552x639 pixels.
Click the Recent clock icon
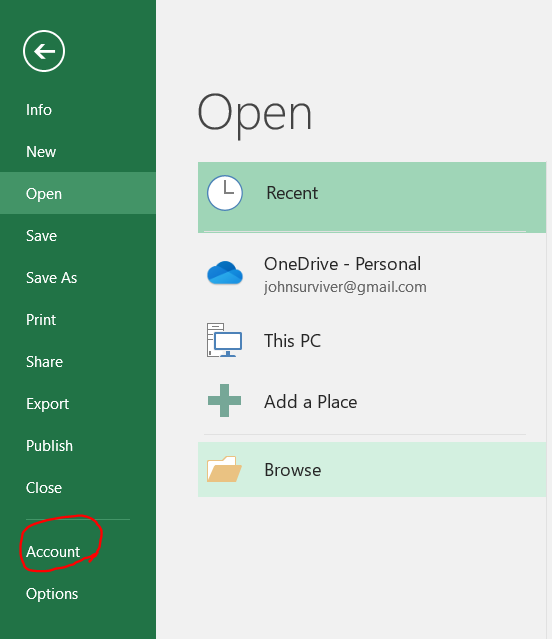pos(225,193)
